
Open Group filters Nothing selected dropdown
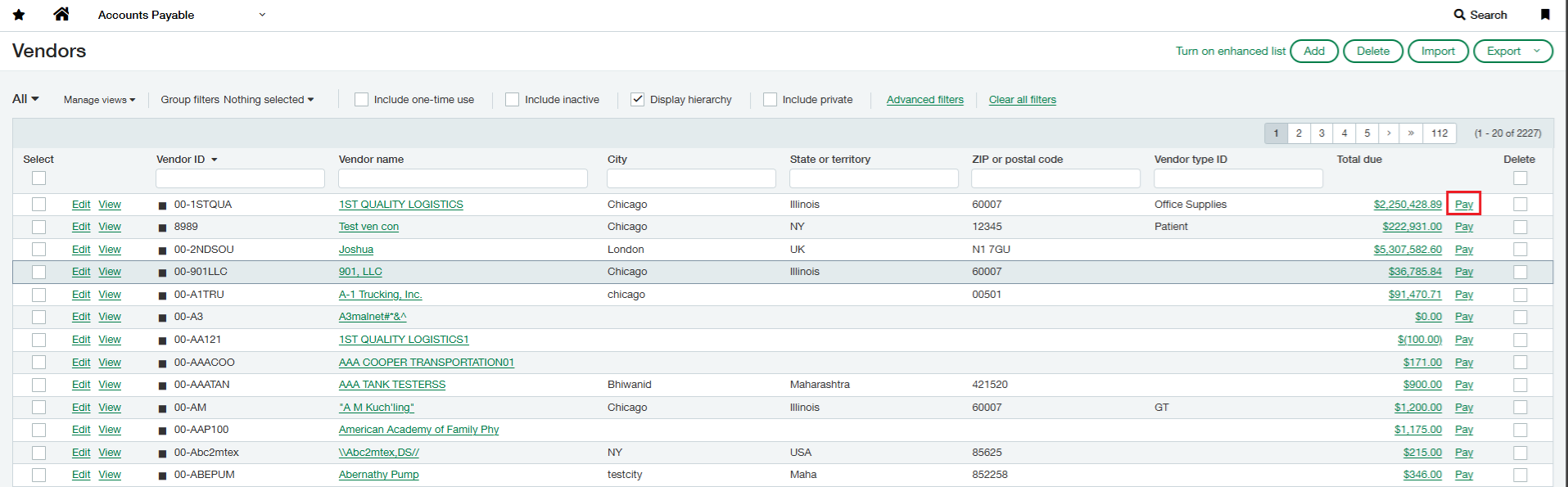237,100
